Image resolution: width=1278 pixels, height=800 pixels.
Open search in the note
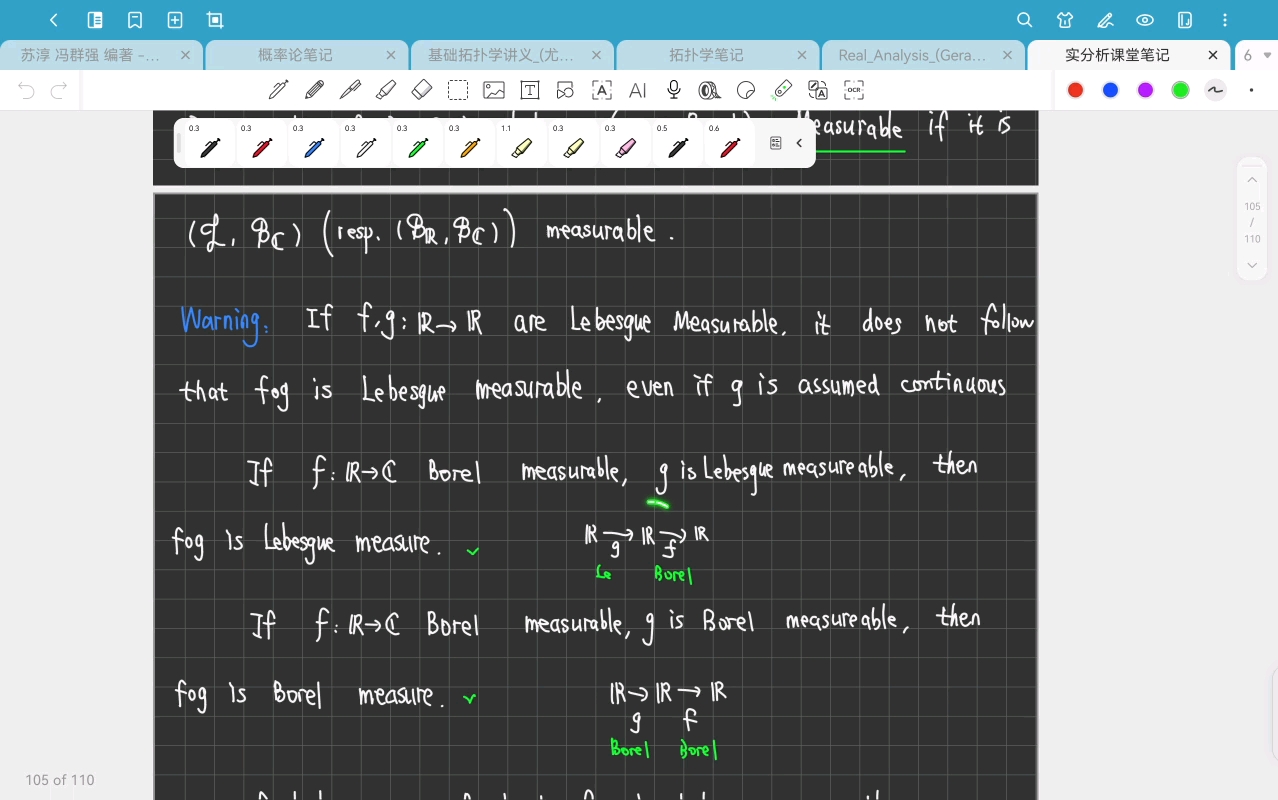pos(1024,20)
